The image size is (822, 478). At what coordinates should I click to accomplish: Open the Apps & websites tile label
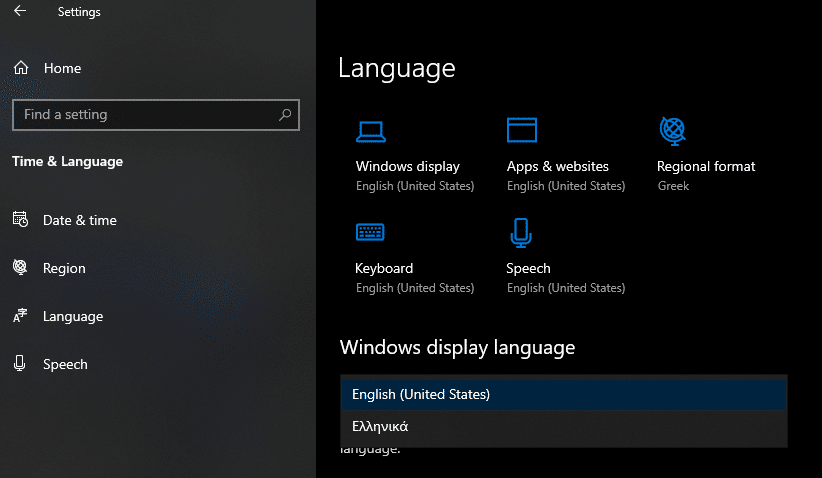pos(557,166)
